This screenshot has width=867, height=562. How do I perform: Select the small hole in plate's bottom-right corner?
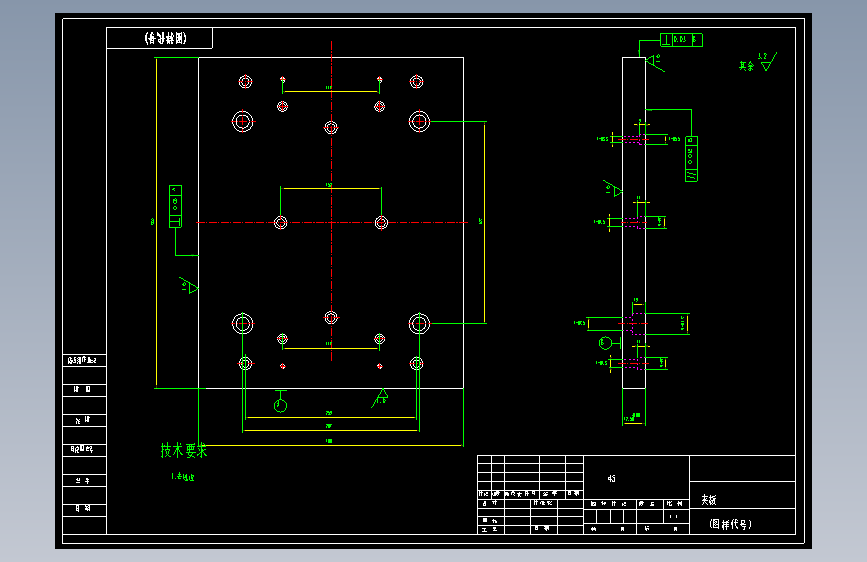coord(416,363)
